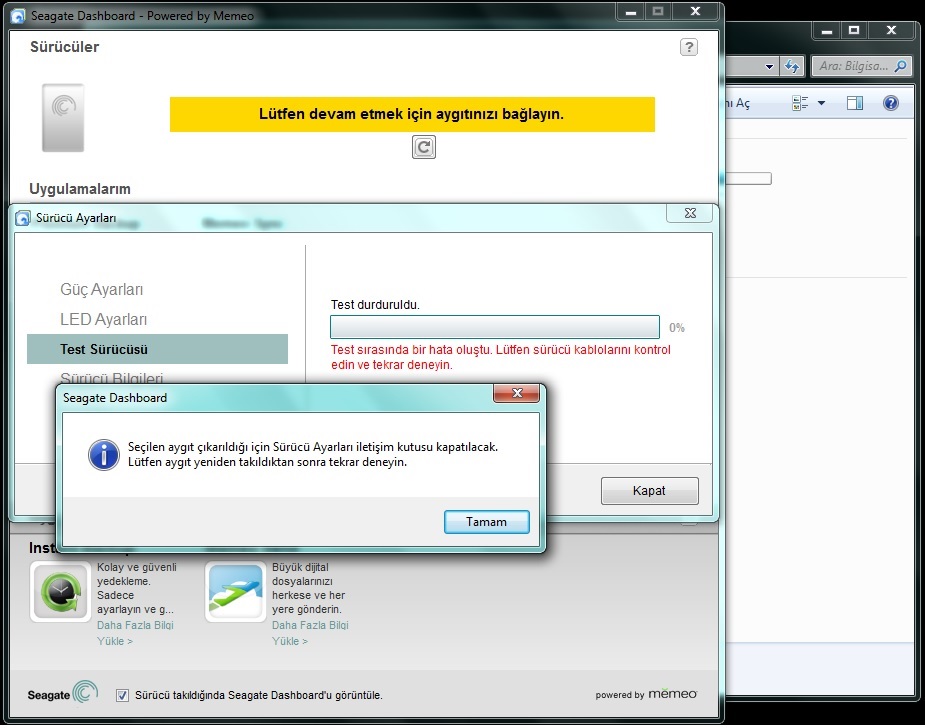This screenshot has height=728, width=925.
Task: Click the file sharing airplane app icon
Action: point(235,592)
